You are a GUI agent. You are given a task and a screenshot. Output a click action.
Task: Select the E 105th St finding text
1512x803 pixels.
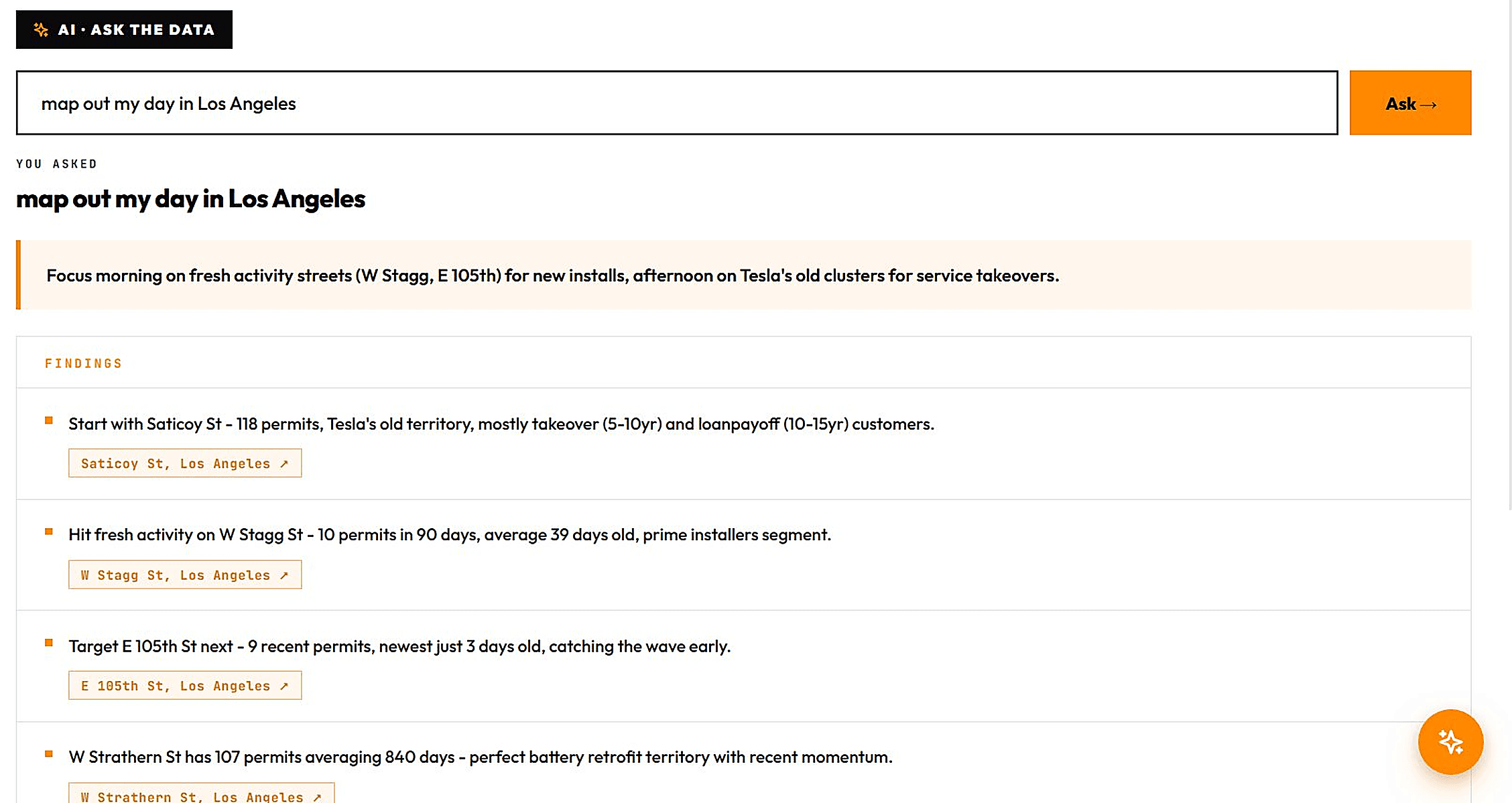click(399, 646)
